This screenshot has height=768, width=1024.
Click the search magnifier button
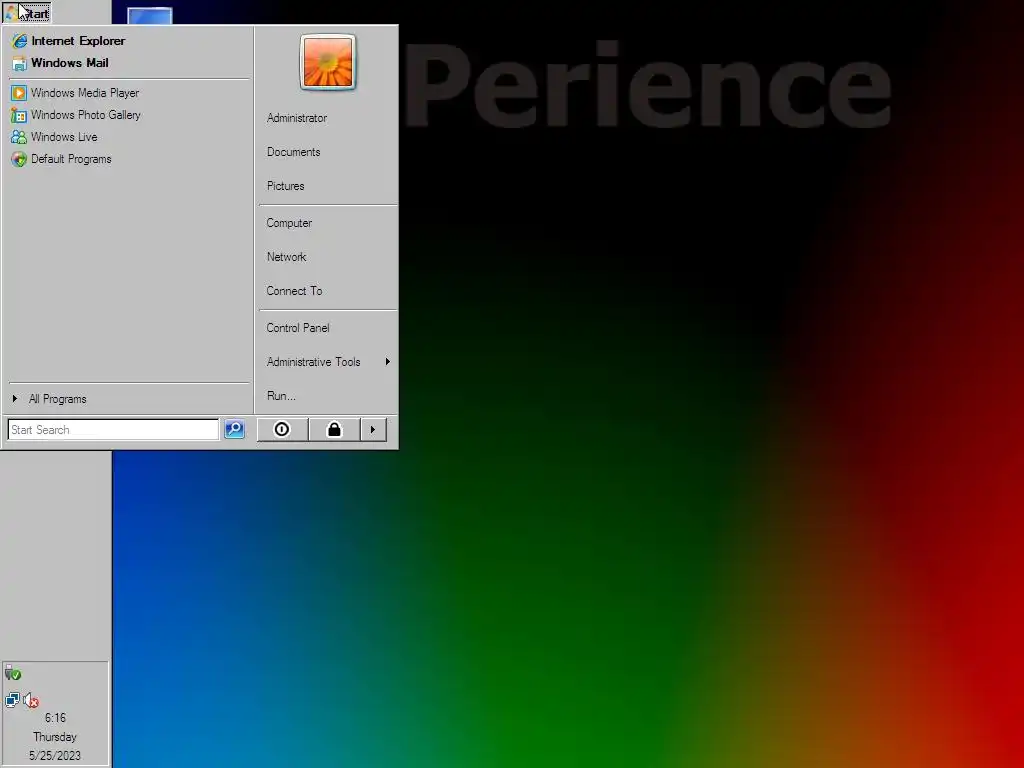pyautogui.click(x=234, y=429)
